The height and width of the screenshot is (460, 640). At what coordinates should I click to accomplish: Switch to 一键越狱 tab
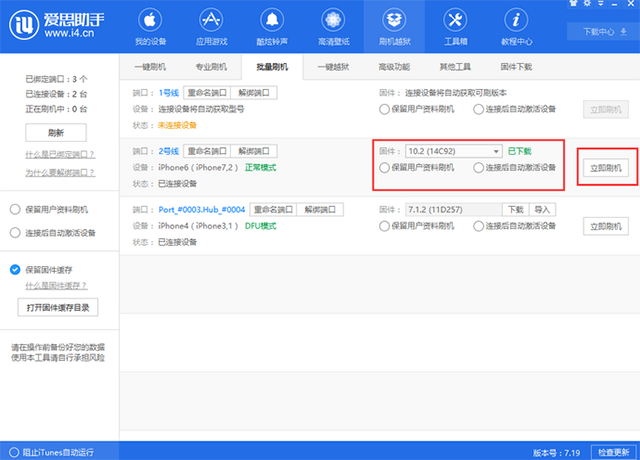[332, 67]
